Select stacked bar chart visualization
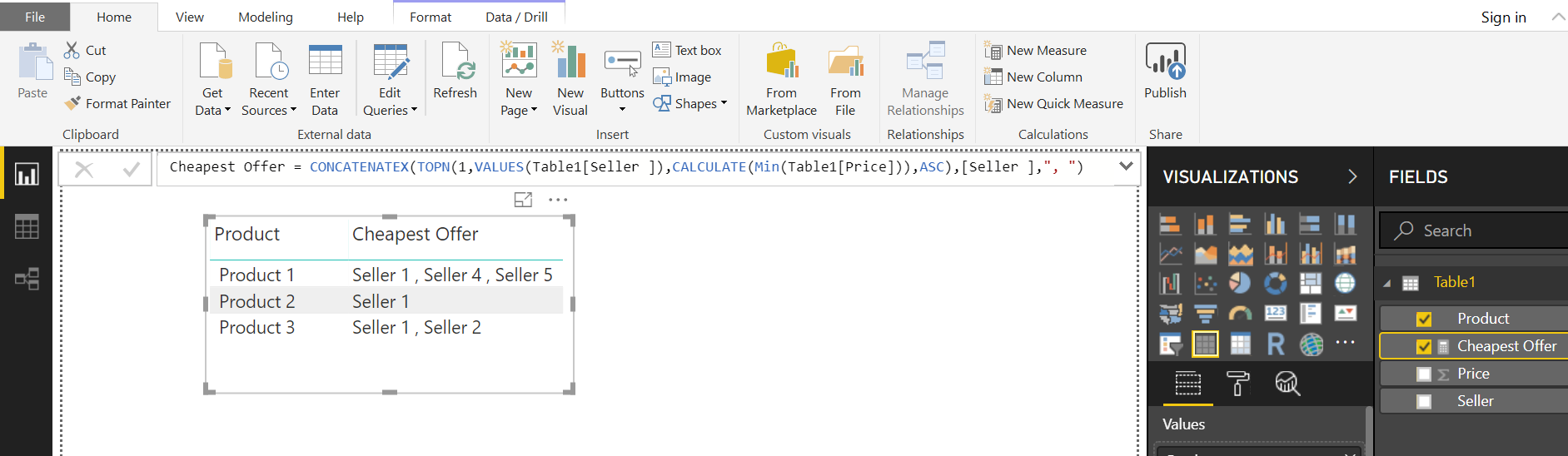 1170,225
